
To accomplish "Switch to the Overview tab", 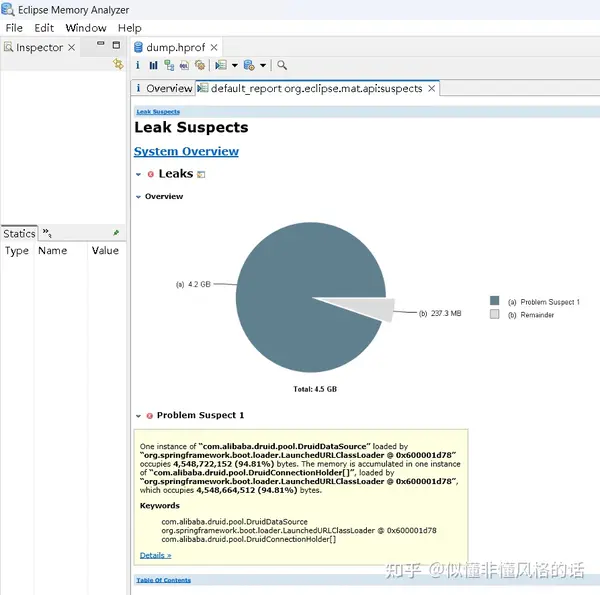I will coord(164,88).
